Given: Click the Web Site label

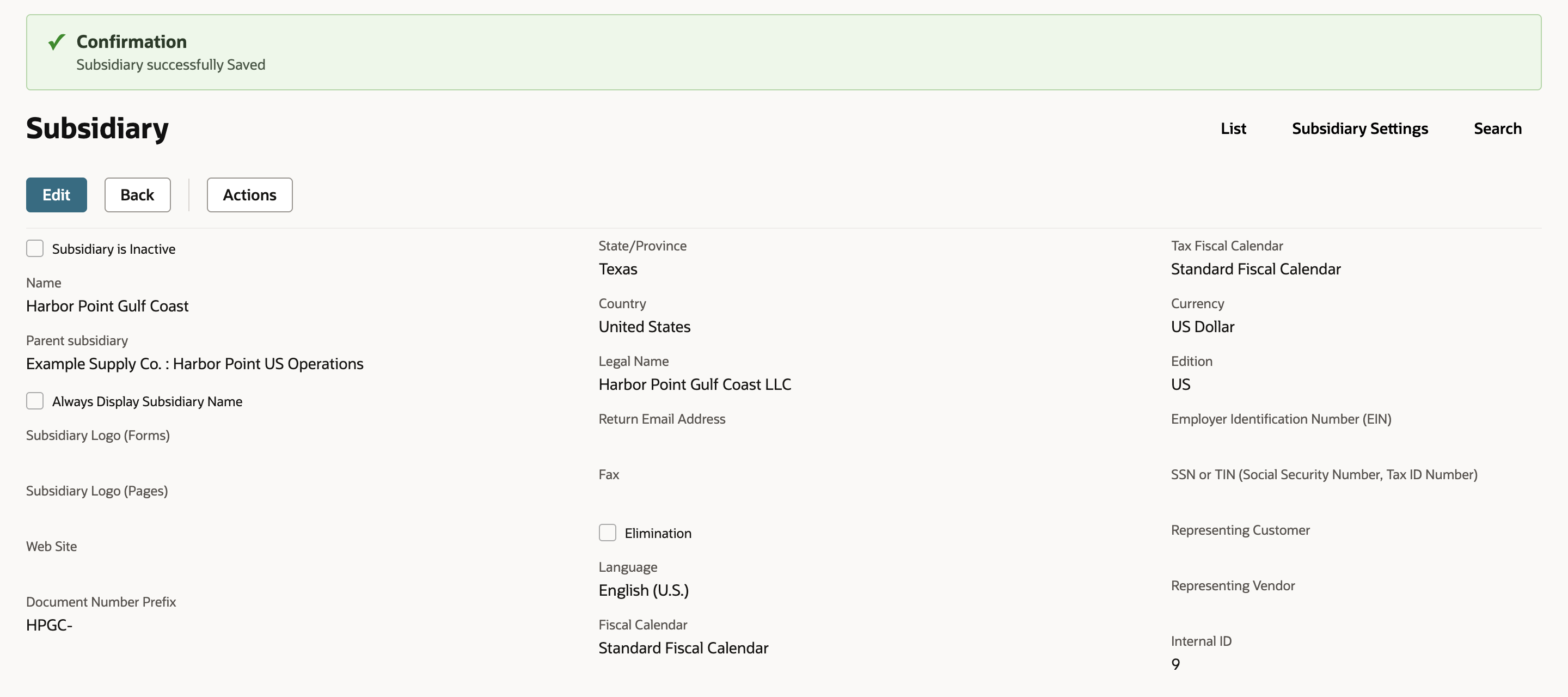Looking at the screenshot, I should click(52, 546).
